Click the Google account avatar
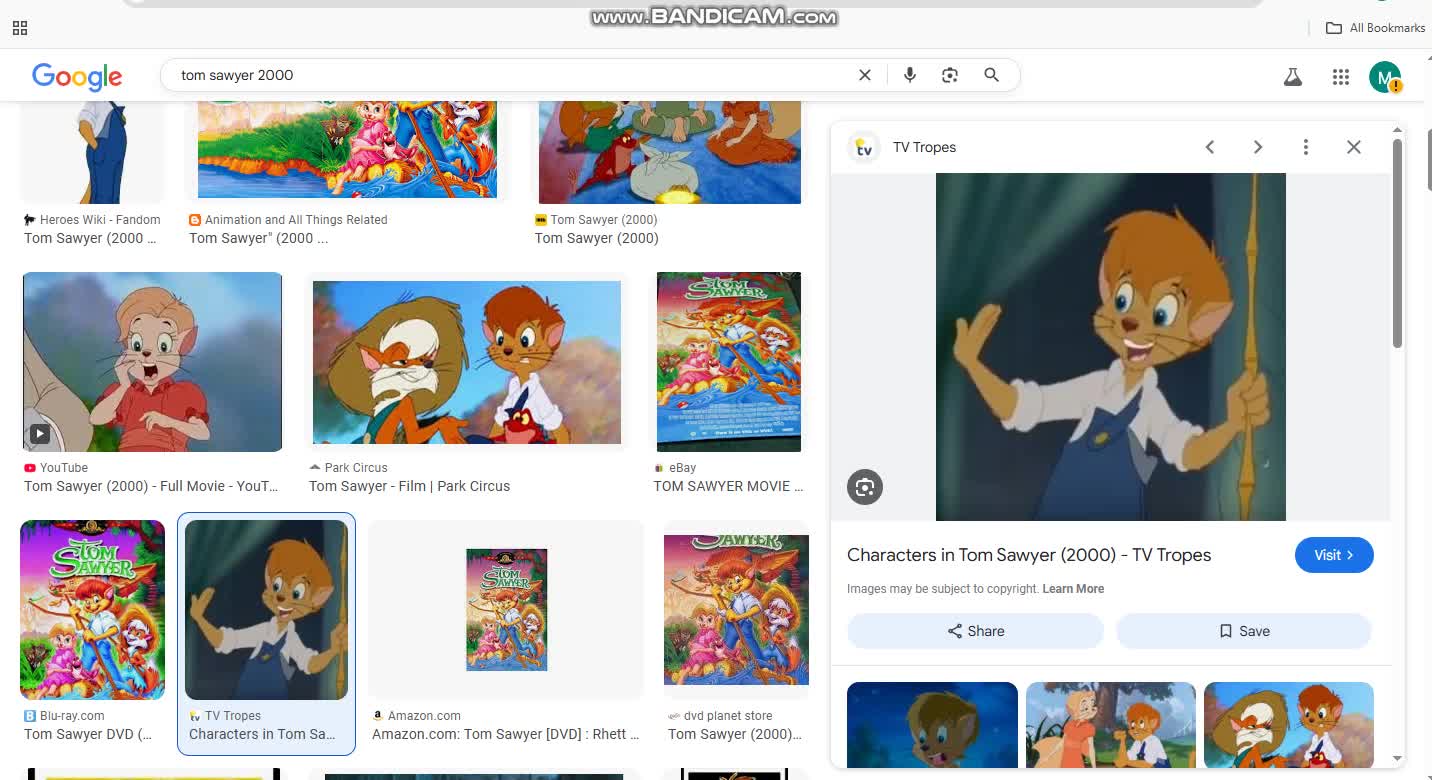 point(1384,77)
